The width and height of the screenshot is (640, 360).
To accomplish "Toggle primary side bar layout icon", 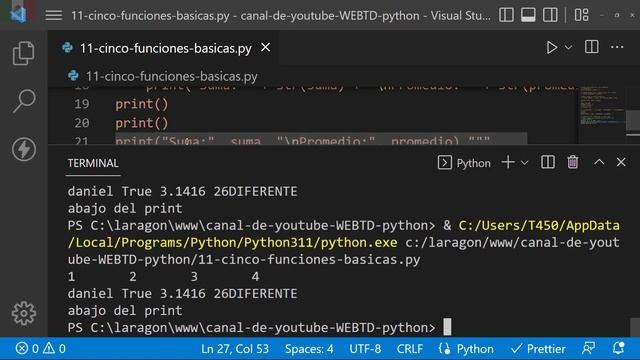I will click(x=506, y=16).
